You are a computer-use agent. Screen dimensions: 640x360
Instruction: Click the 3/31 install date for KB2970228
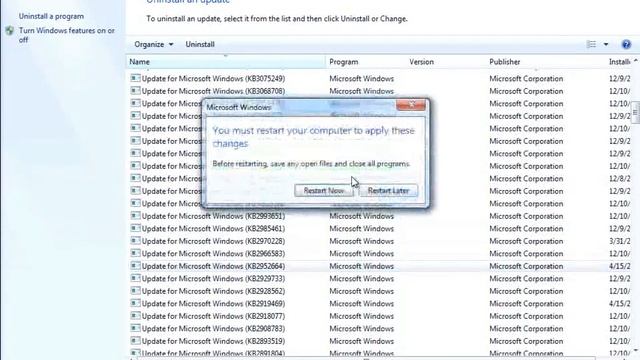(620, 241)
